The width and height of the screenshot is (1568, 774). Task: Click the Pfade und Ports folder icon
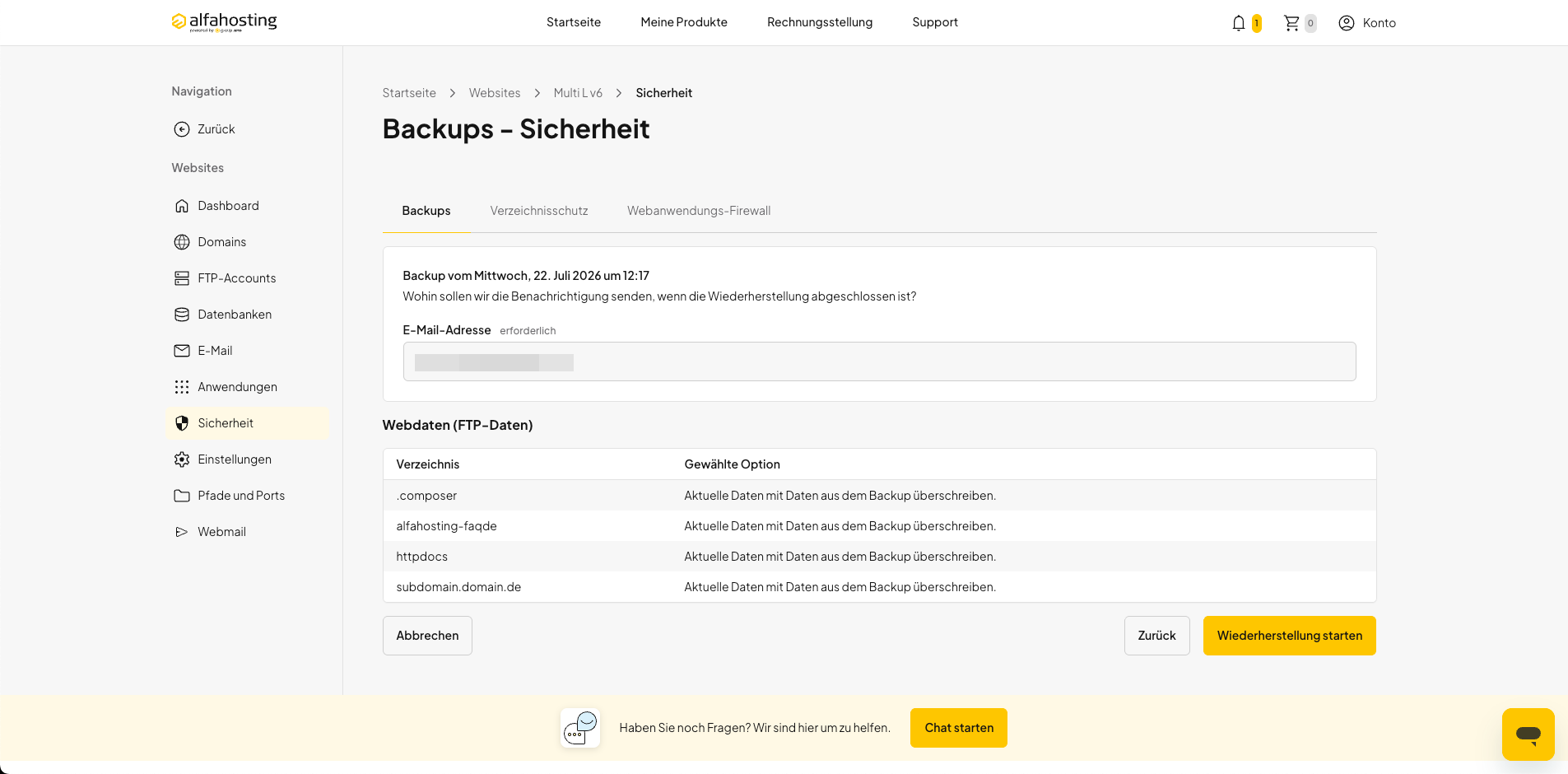pos(182,496)
